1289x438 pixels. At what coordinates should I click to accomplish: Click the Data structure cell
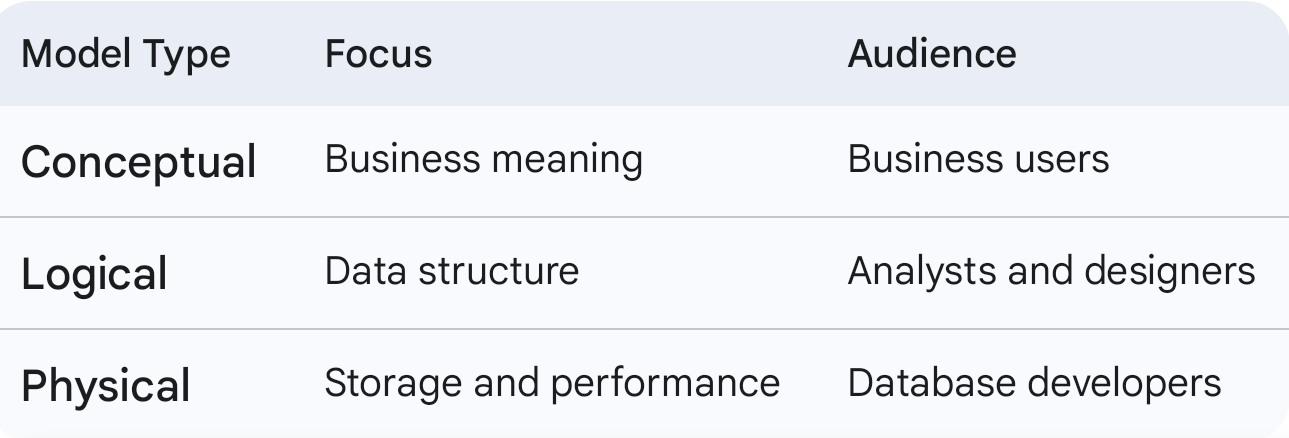coord(452,271)
